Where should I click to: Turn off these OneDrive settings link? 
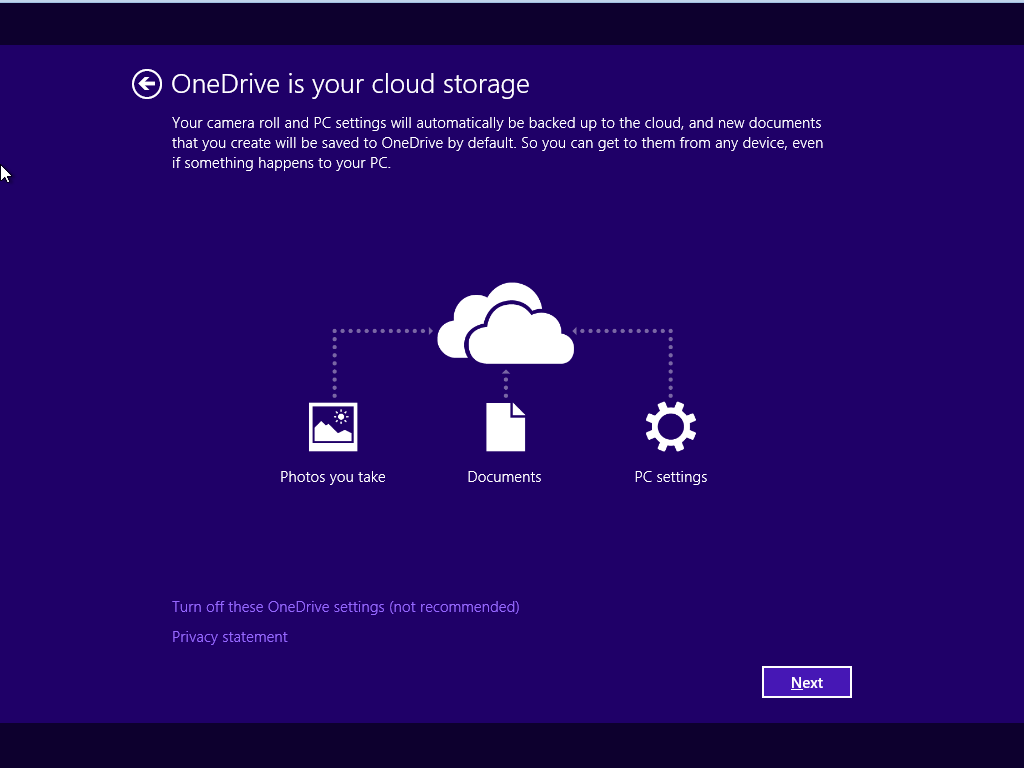click(345, 607)
